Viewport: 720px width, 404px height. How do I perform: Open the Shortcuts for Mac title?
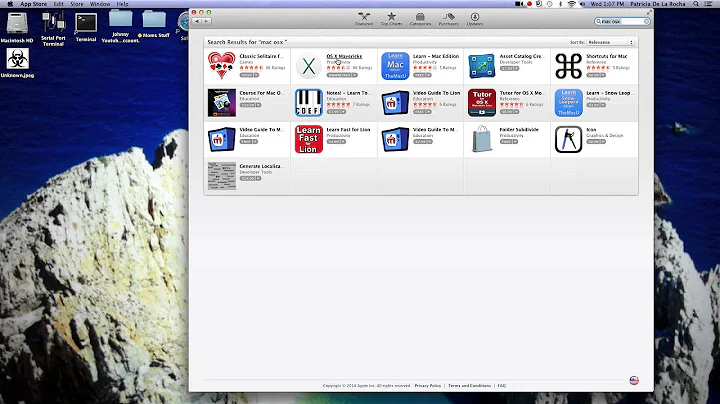click(607, 56)
